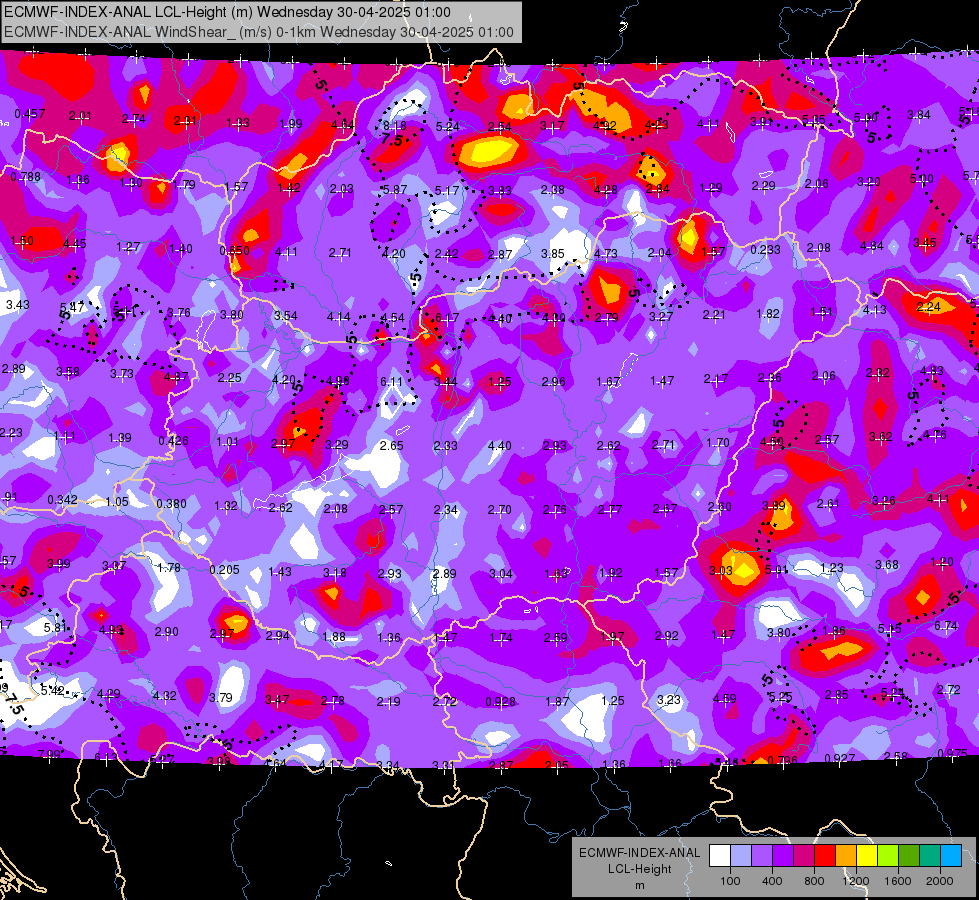
Task: Click the grid value 0.928
Action: click(501, 702)
